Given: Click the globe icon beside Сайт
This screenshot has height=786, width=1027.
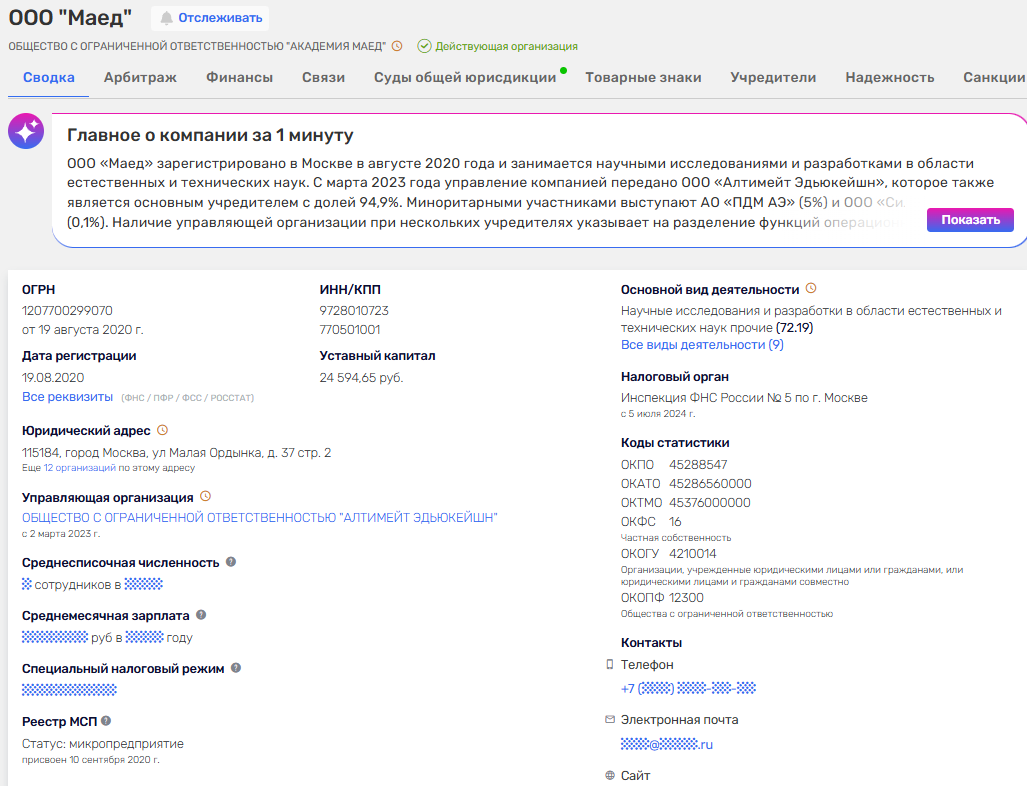Looking at the screenshot, I should point(610,776).
